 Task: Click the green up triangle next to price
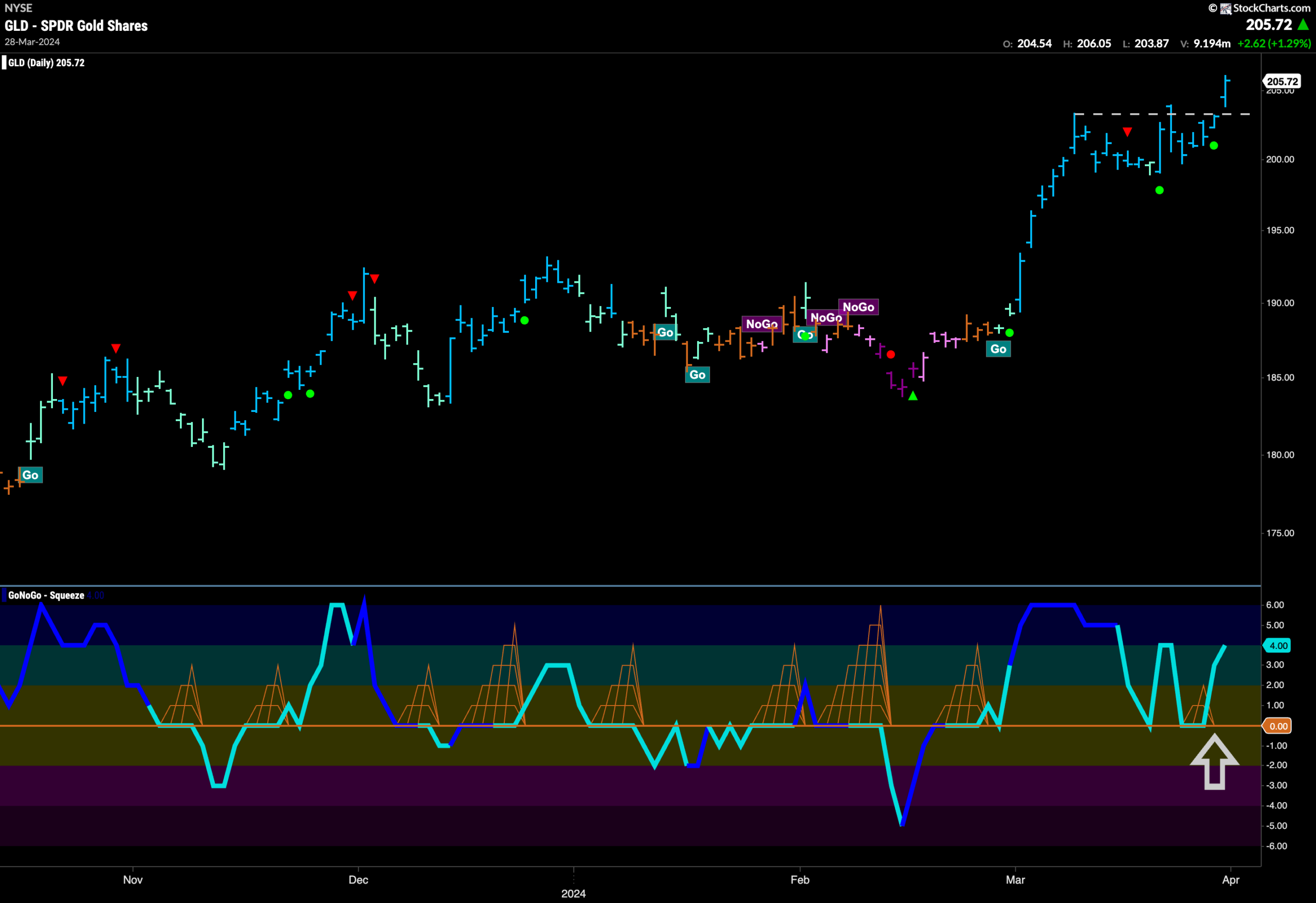pyautogui.click(x=1303, y=24)
